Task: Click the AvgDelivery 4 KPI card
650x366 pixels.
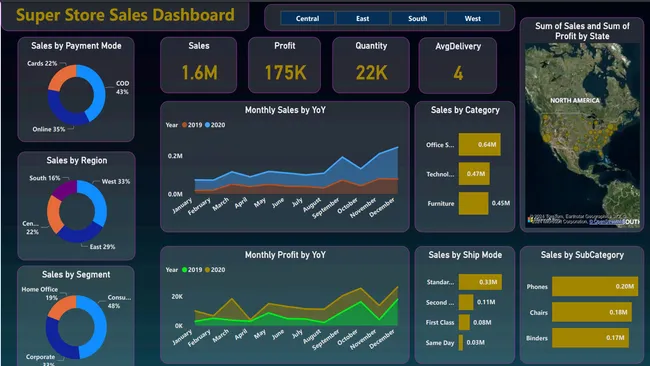Action: 458,65
